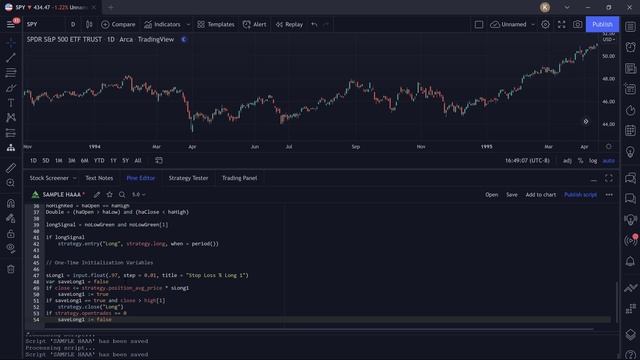Undo the last chart action
Viewport: 640px width, 360px height.
(314, 24)
